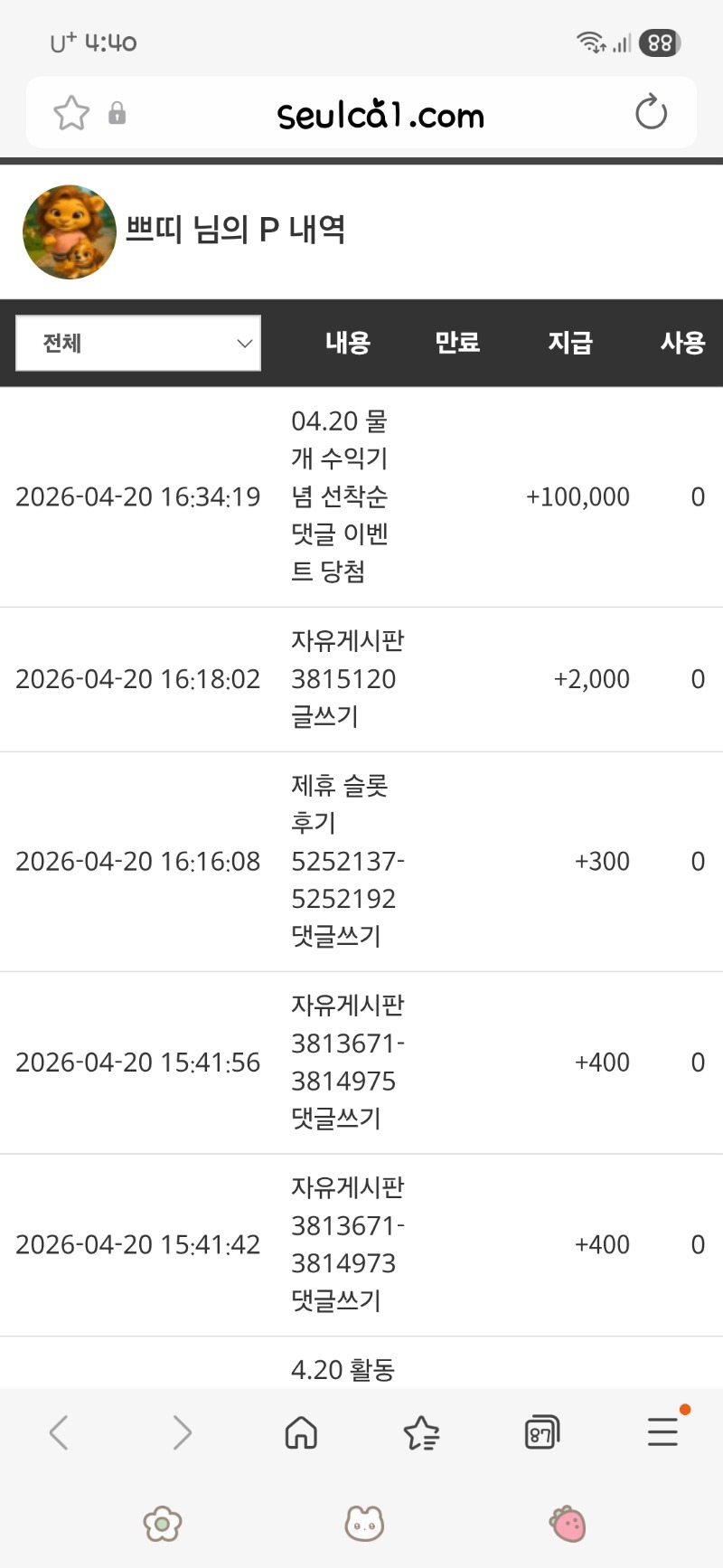Open the bookmarks list icon
The image size is (723, 1568).
[421, 1432]
